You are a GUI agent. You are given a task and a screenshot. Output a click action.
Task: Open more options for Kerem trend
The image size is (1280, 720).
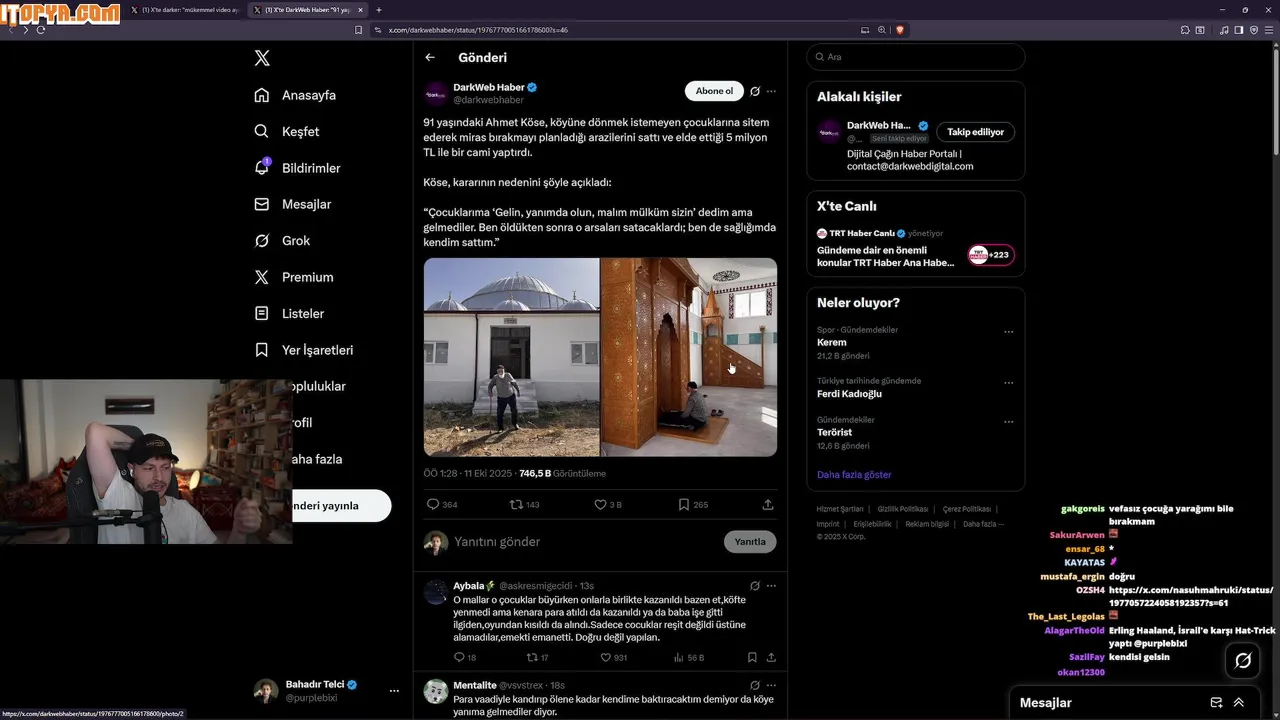(x=1008, y=332)
